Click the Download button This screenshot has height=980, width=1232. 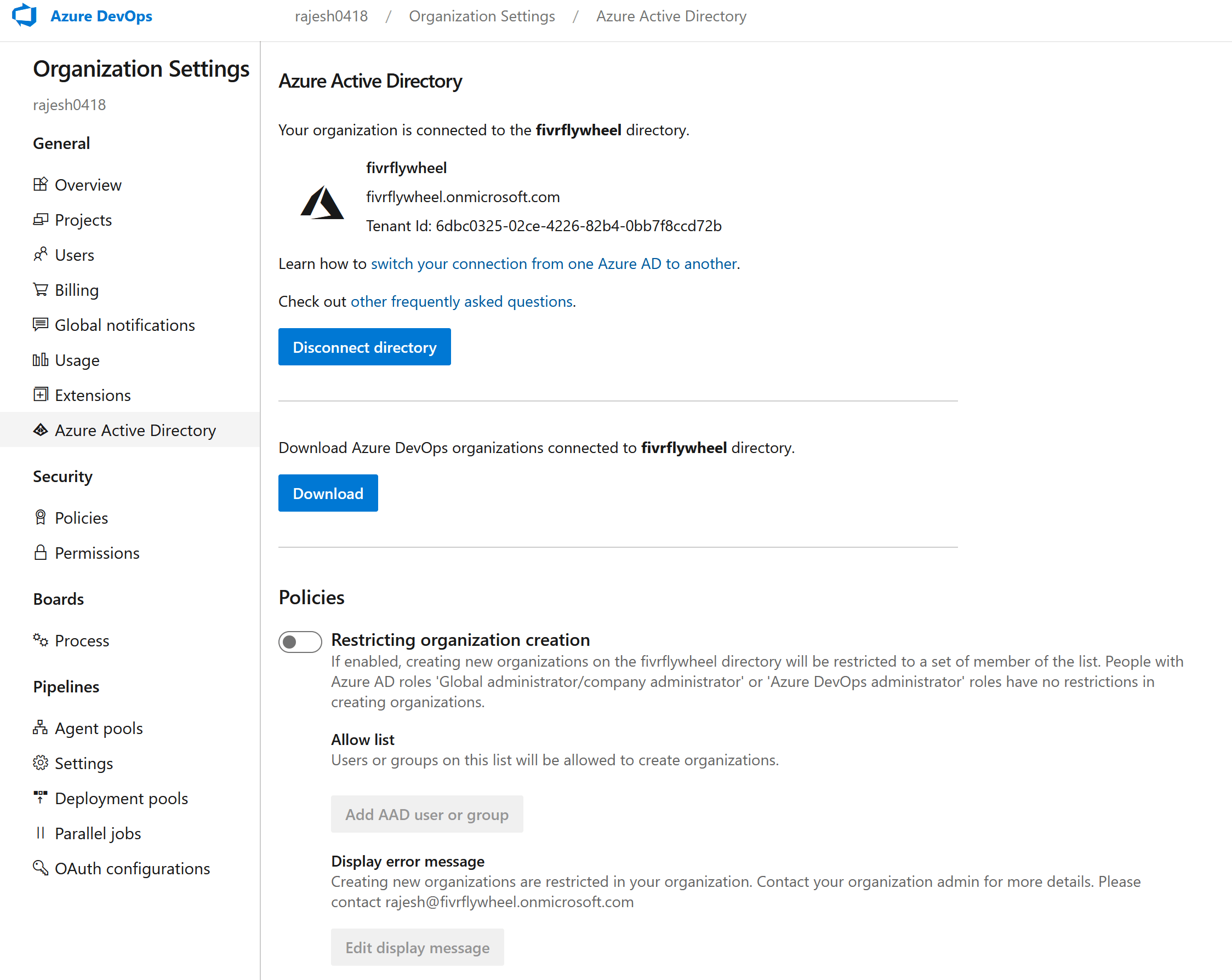point(327,493)
